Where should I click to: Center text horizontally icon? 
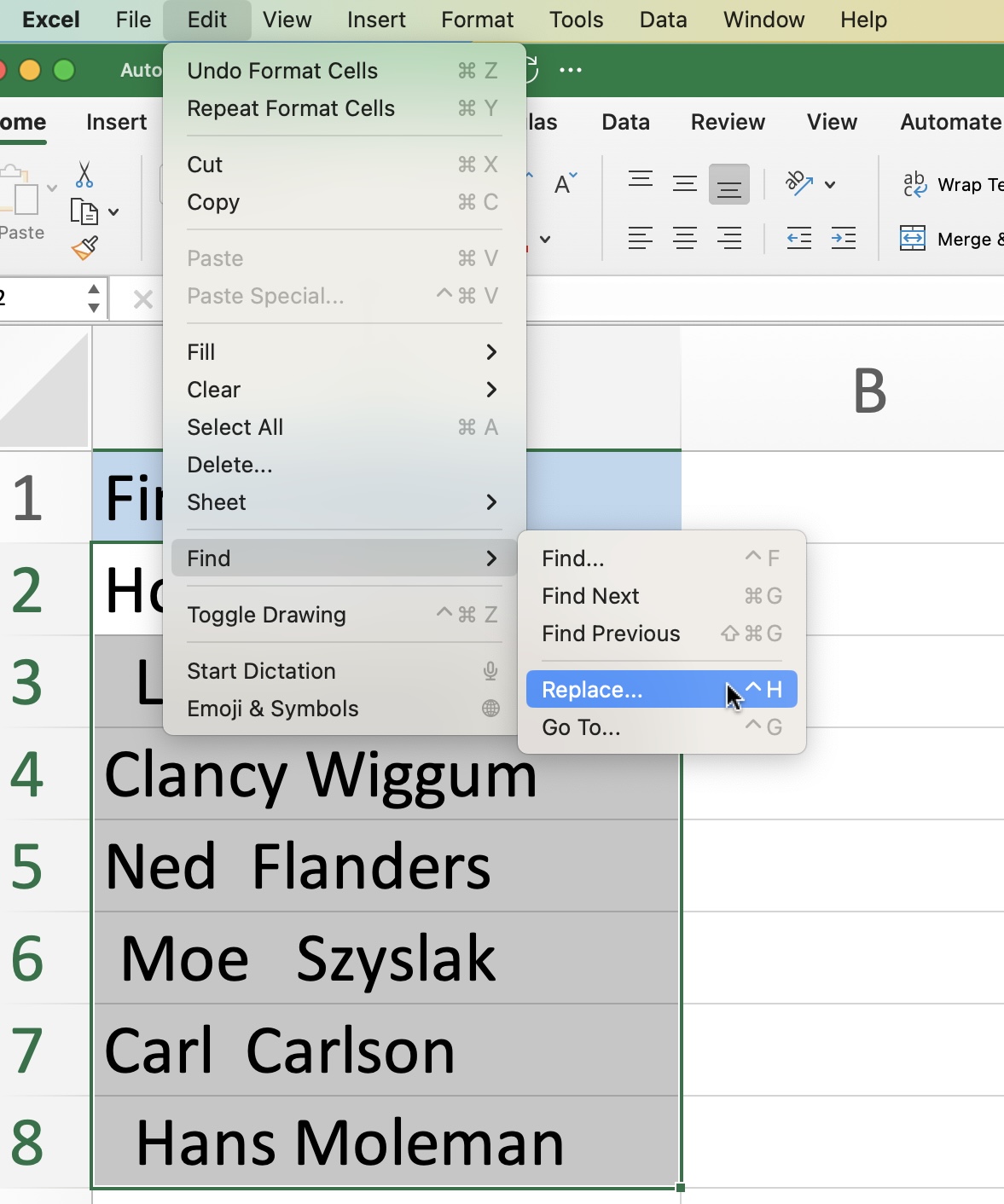tap(685, 238)
